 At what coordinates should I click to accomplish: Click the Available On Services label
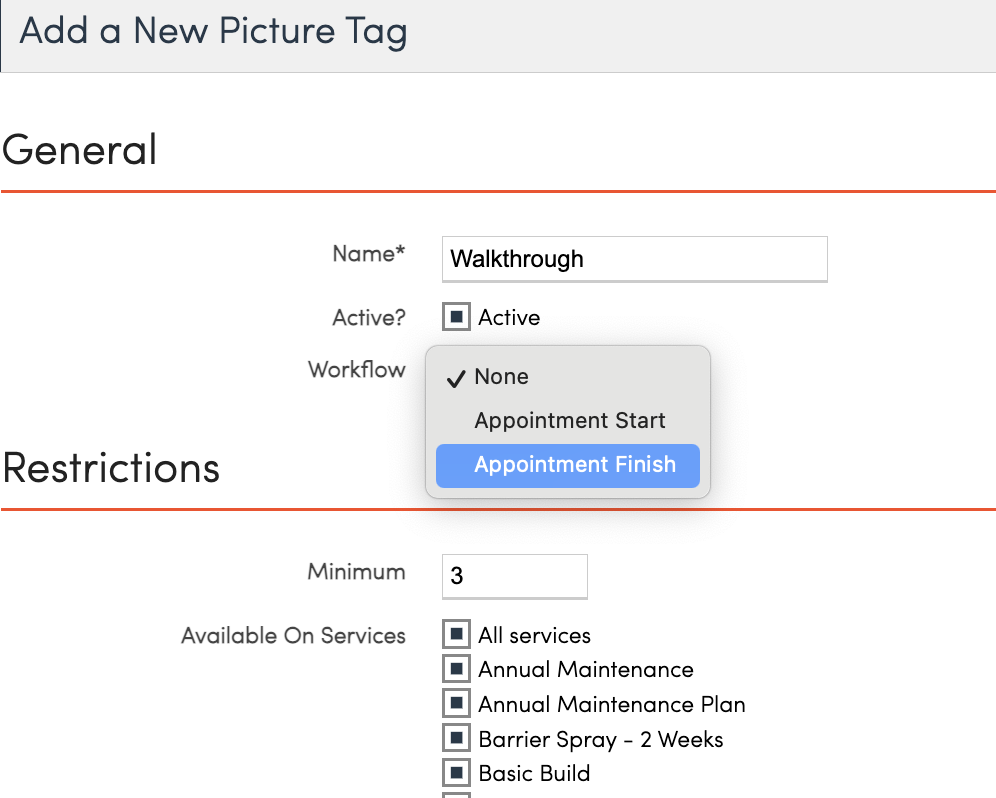293,636
